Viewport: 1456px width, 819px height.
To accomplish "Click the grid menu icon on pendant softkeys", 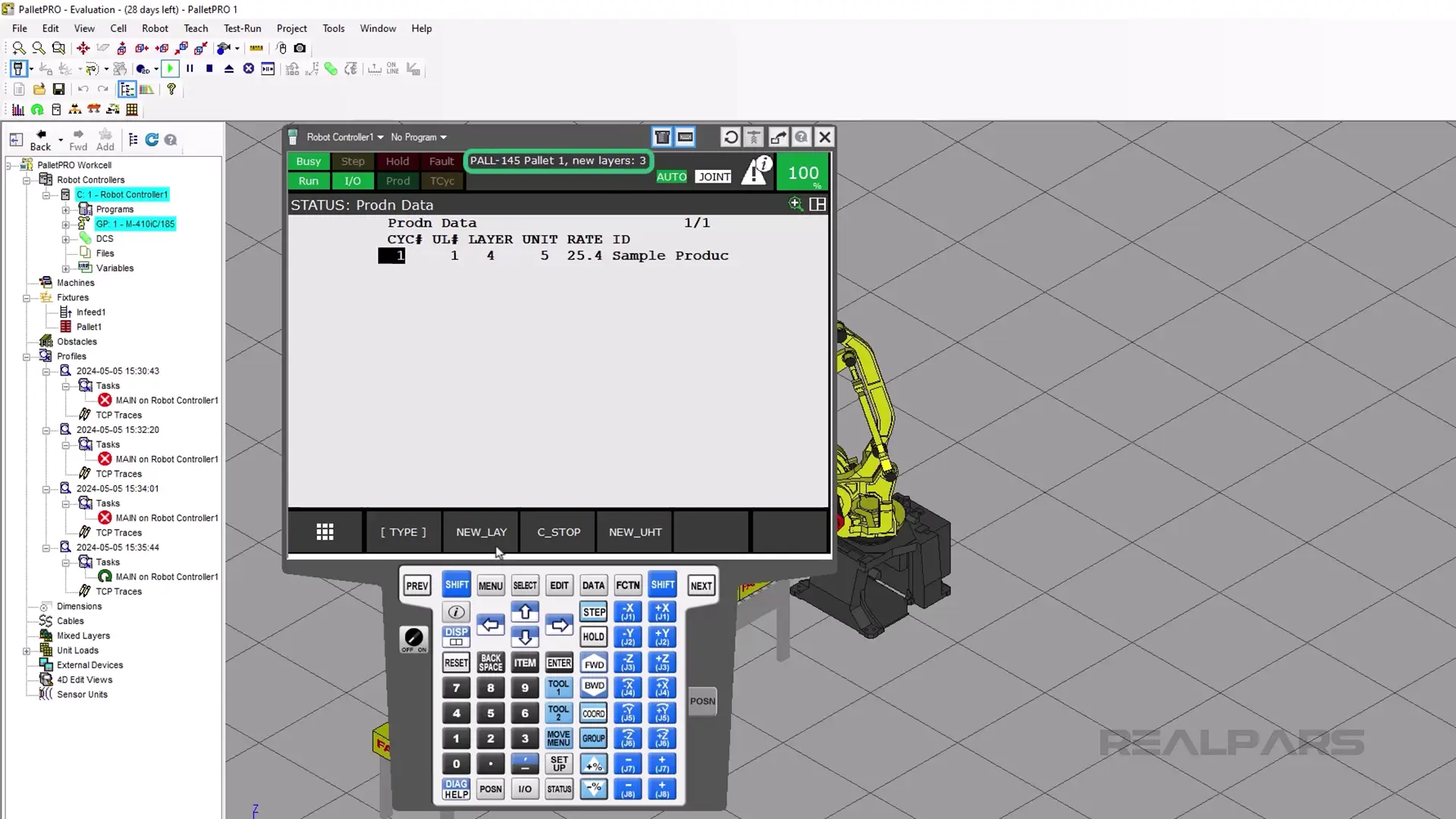I will (325, 532).
